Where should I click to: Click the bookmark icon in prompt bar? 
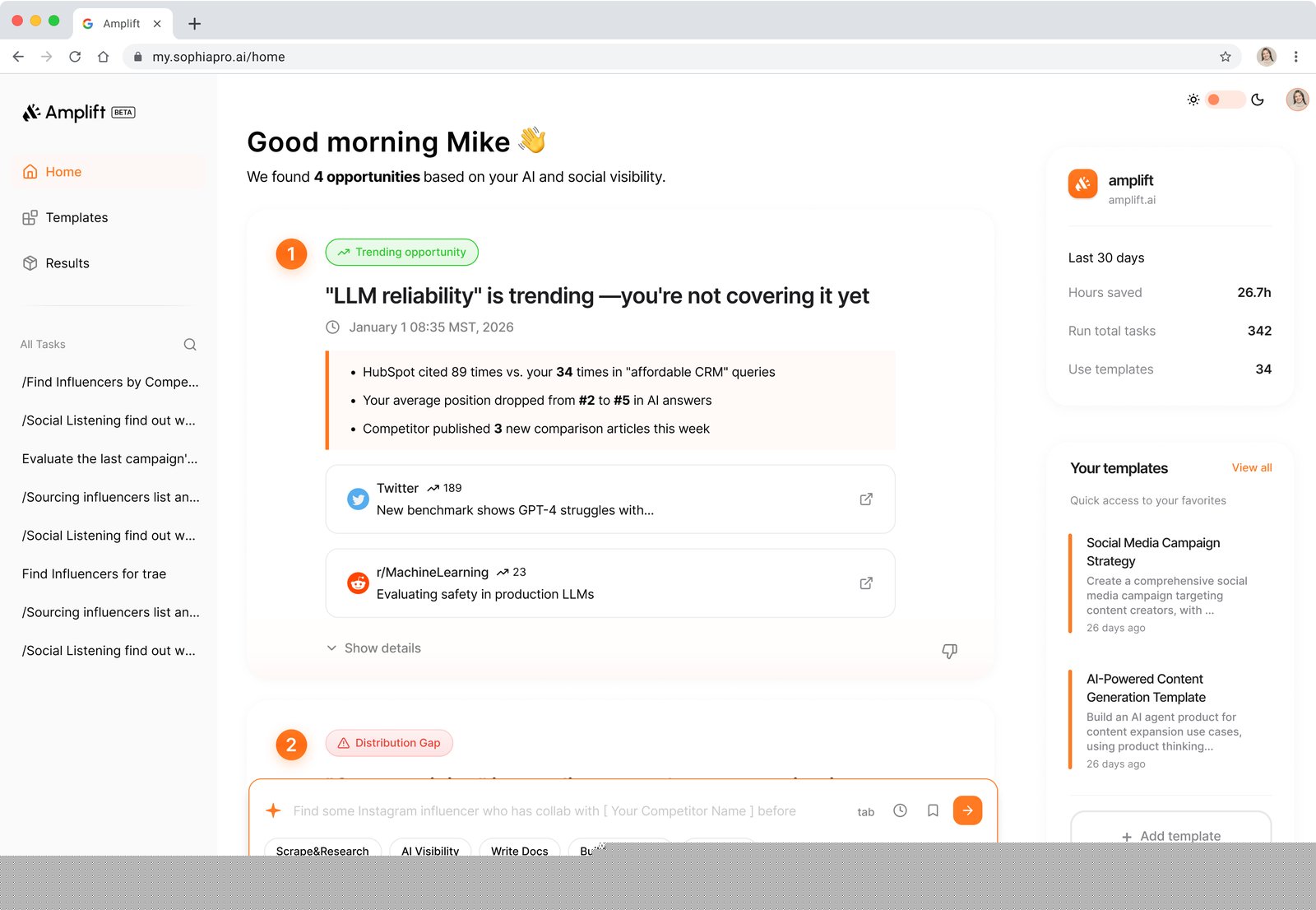[x=933, y=810]
